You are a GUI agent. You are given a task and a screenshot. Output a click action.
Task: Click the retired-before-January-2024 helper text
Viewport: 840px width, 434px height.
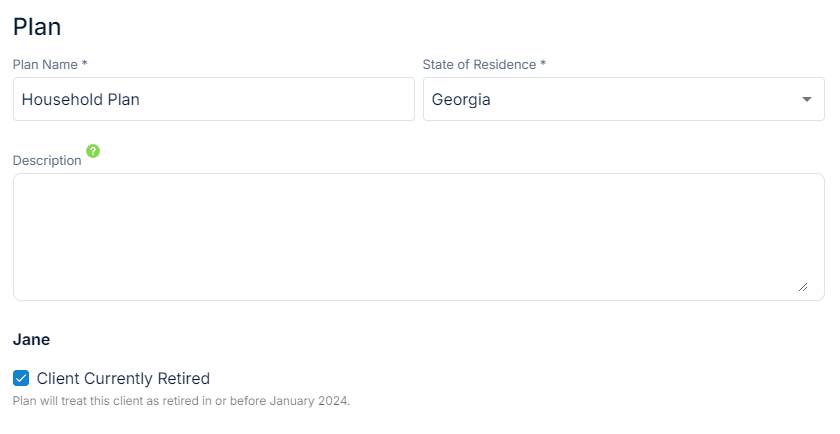181,401
